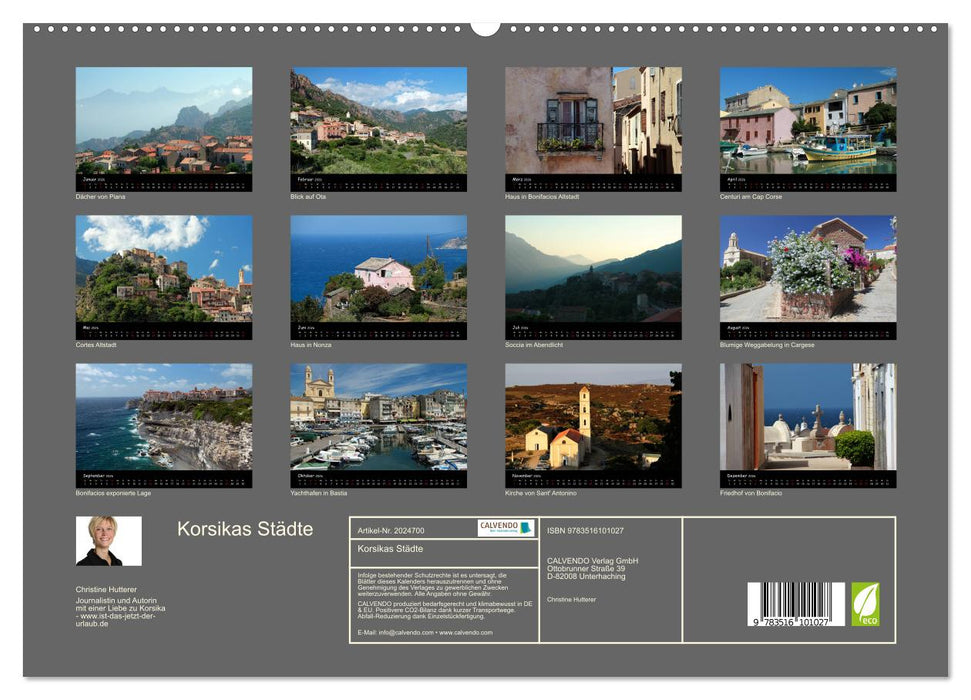971x700 pixels.
Task: Expand the Februar calendar date strip
Action: click(378, 181)
